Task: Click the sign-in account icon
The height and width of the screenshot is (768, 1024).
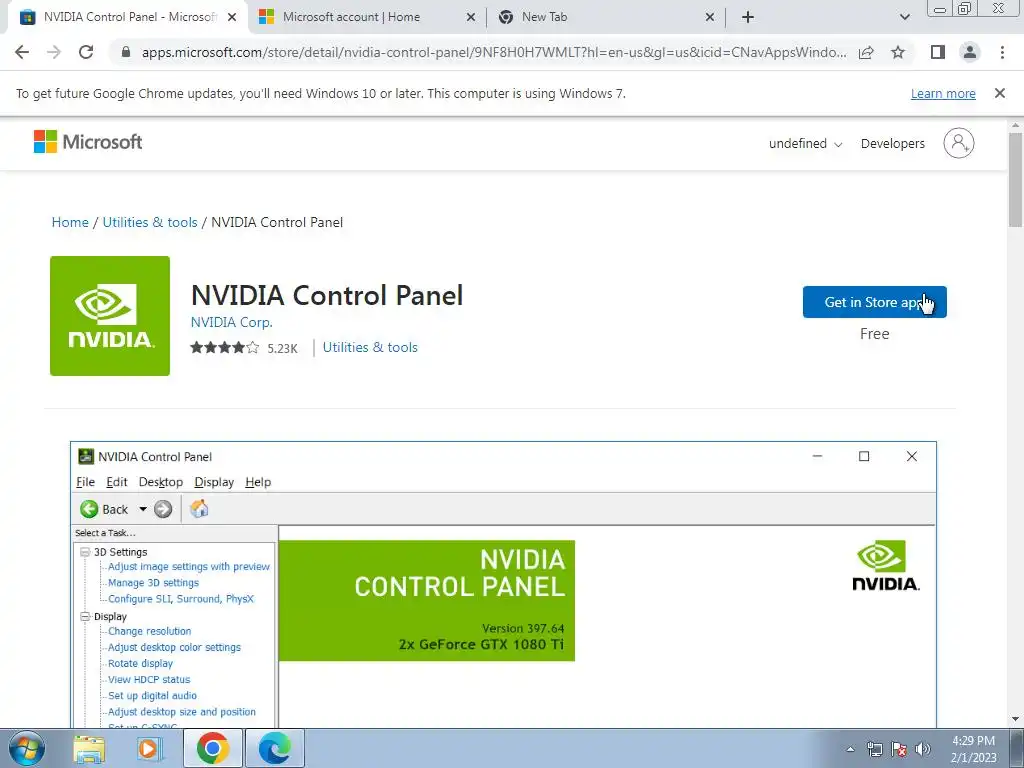Action: coord(959,143)
